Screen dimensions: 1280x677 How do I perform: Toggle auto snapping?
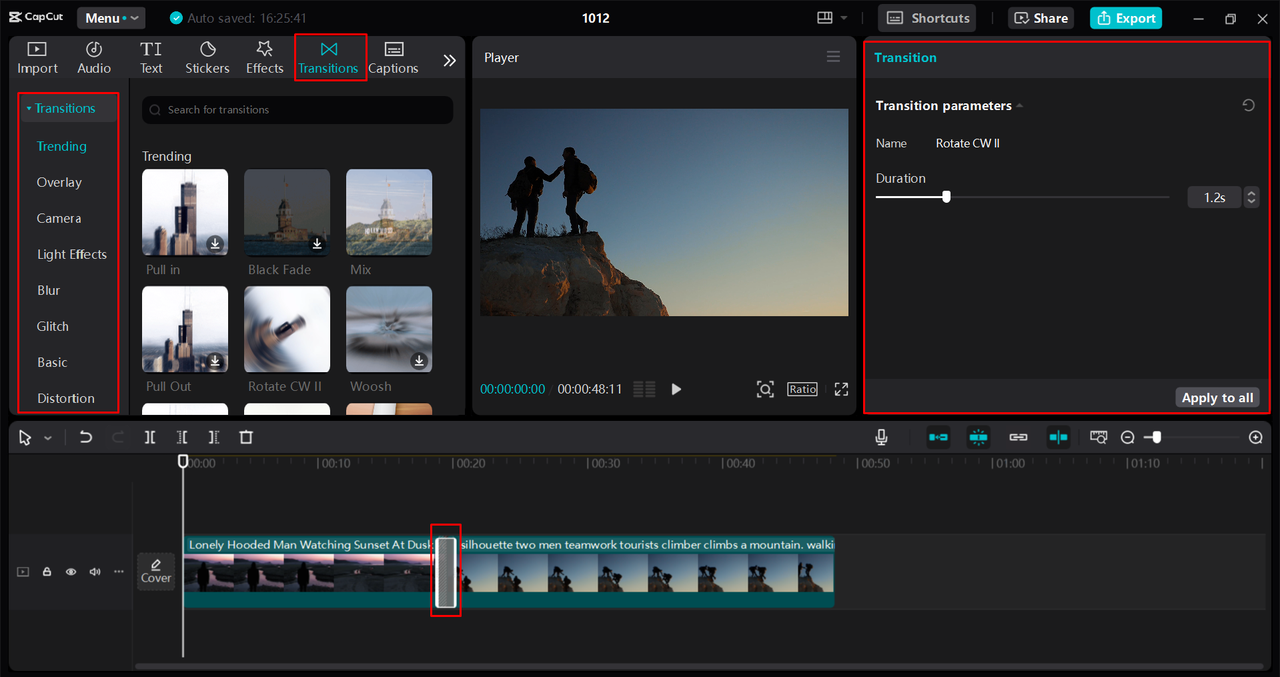978,437
